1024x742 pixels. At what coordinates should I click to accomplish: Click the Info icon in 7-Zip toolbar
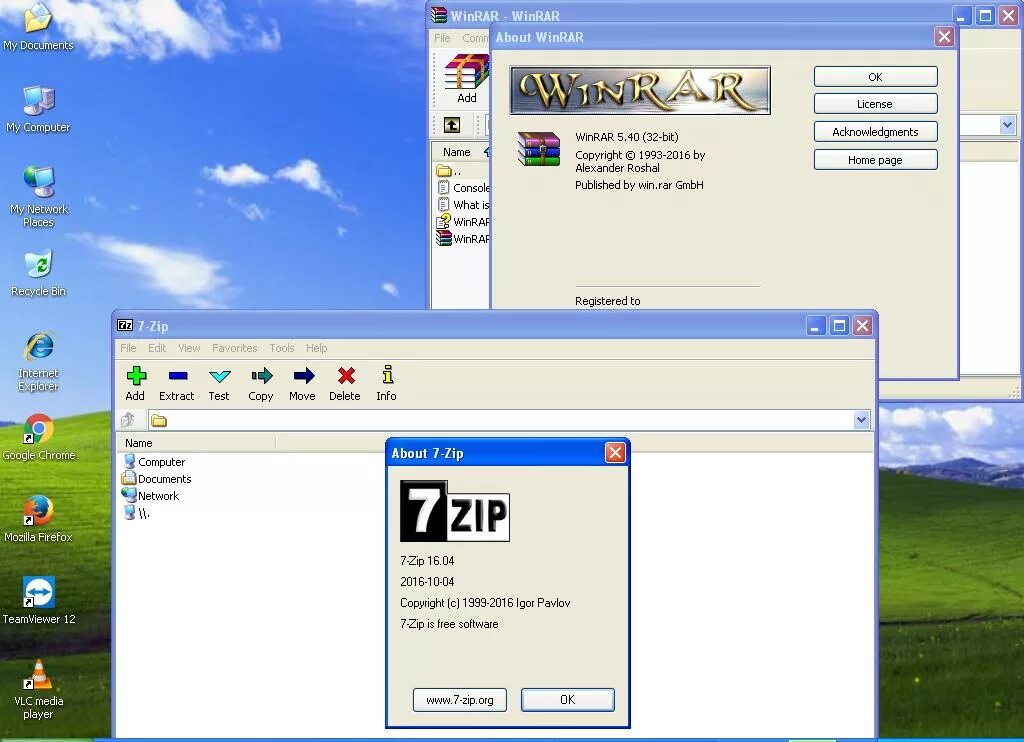click(387, 375)
